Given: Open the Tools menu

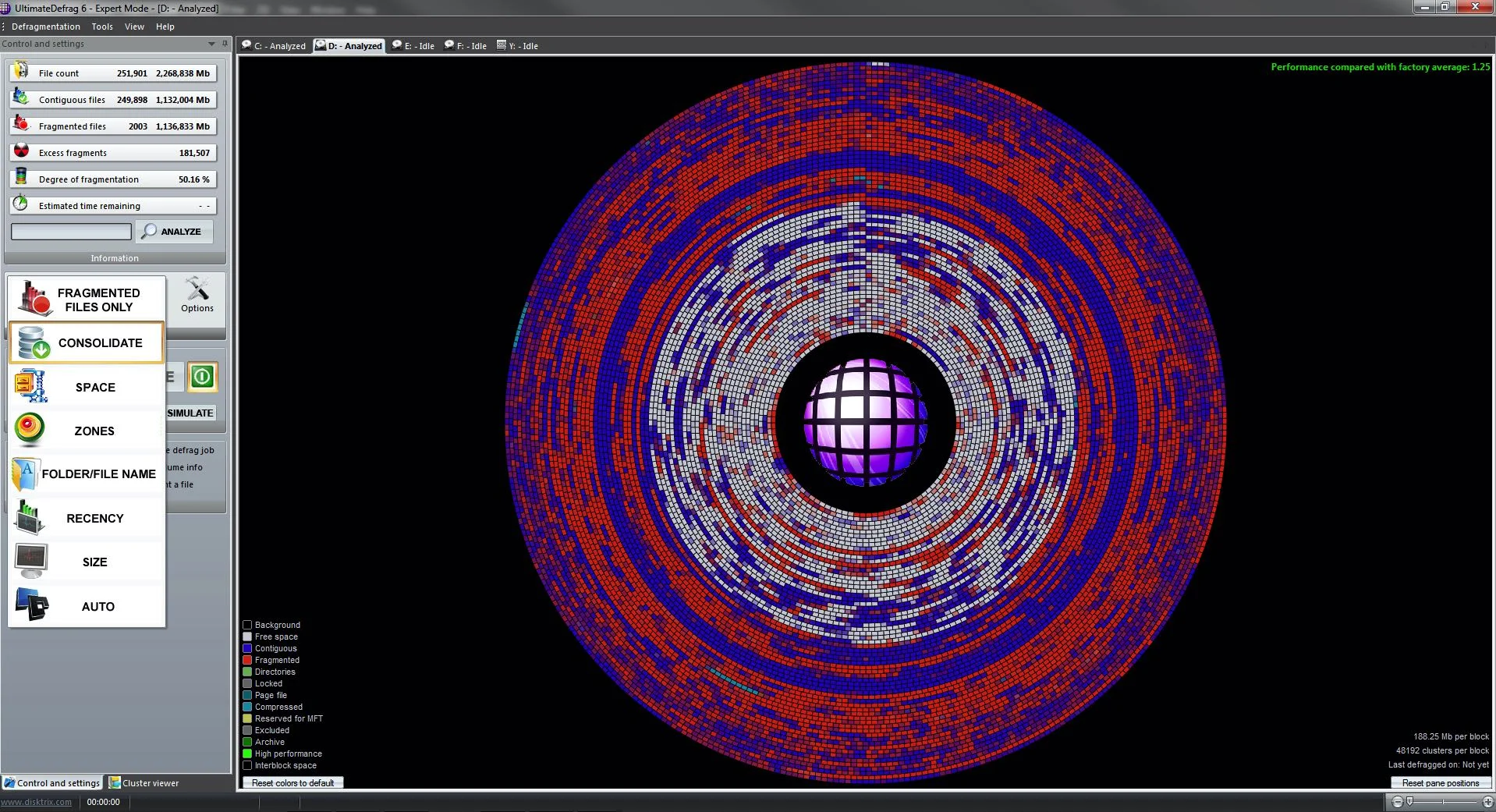Looking at the screenshot, I should pos(102,27).
